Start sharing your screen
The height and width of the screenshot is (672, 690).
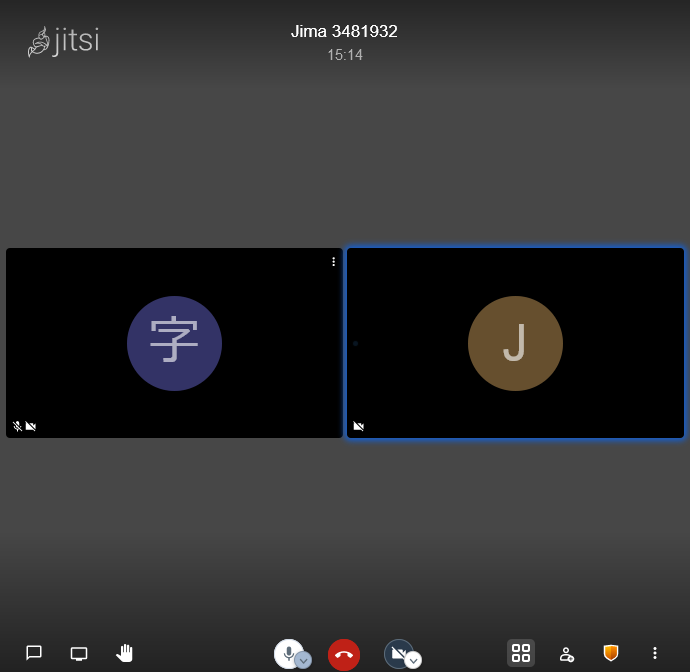click(79, 653)
